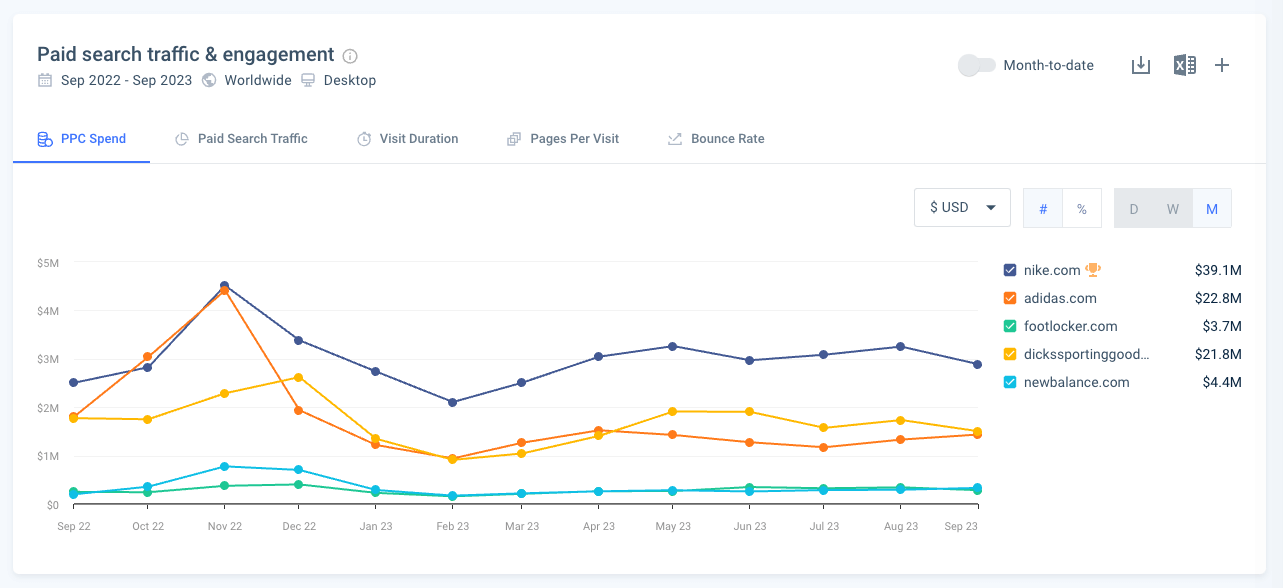Enable the Month-to-date toggle
This screenshot has height=588, width=1283.
tap(976, 65)
